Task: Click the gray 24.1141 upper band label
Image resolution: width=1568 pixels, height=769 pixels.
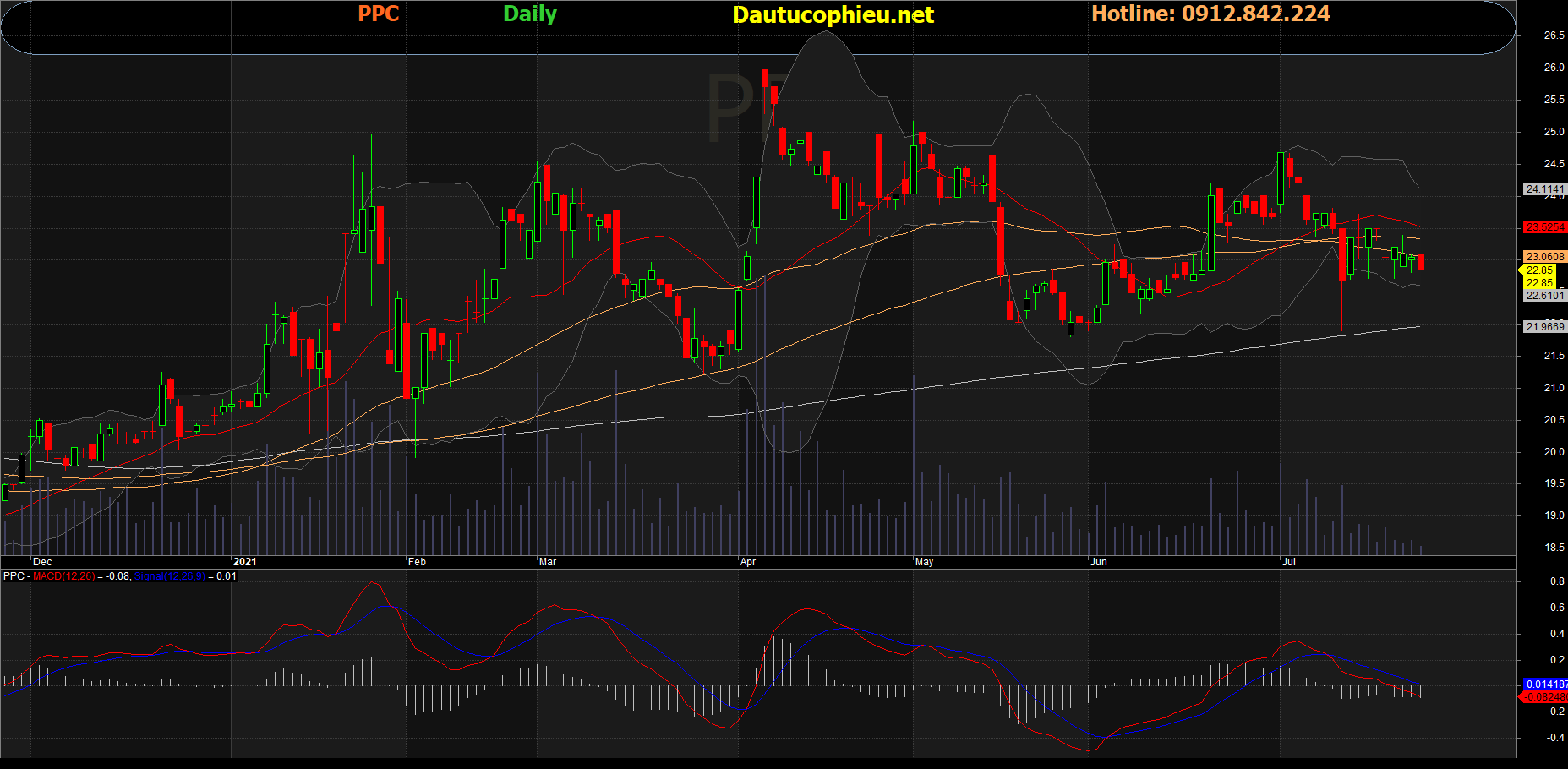Action: tap(1544, 189)
